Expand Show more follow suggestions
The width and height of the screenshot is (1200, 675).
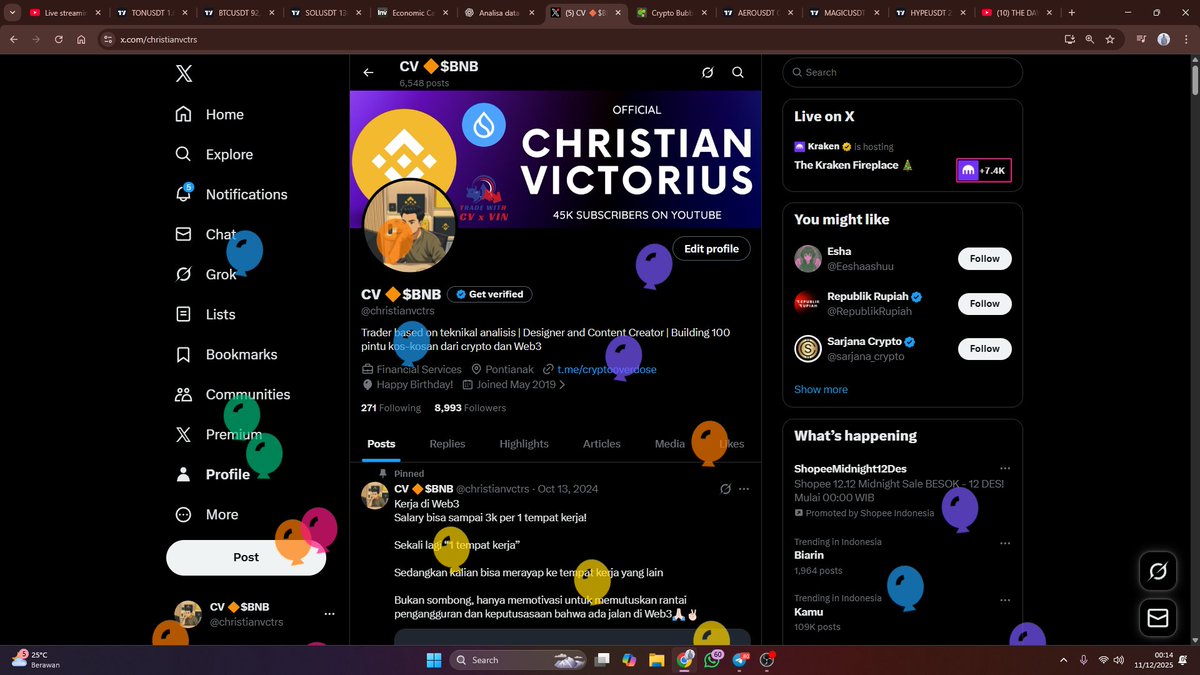tap(820, 389)
